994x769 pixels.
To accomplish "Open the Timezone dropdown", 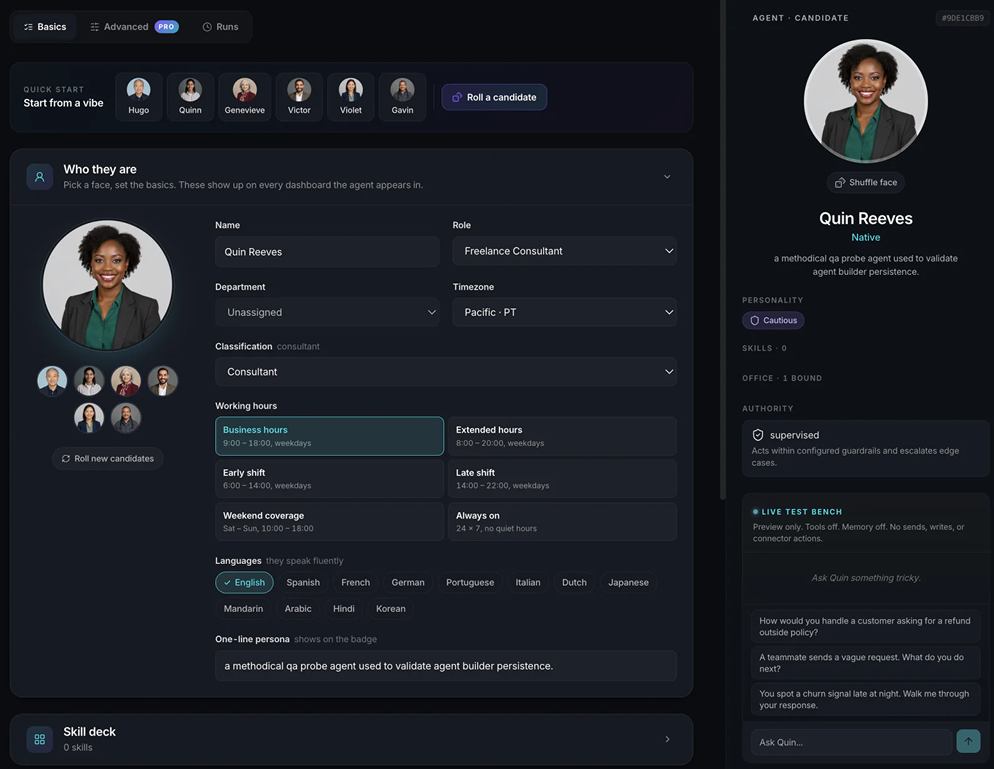I will 564,312.
